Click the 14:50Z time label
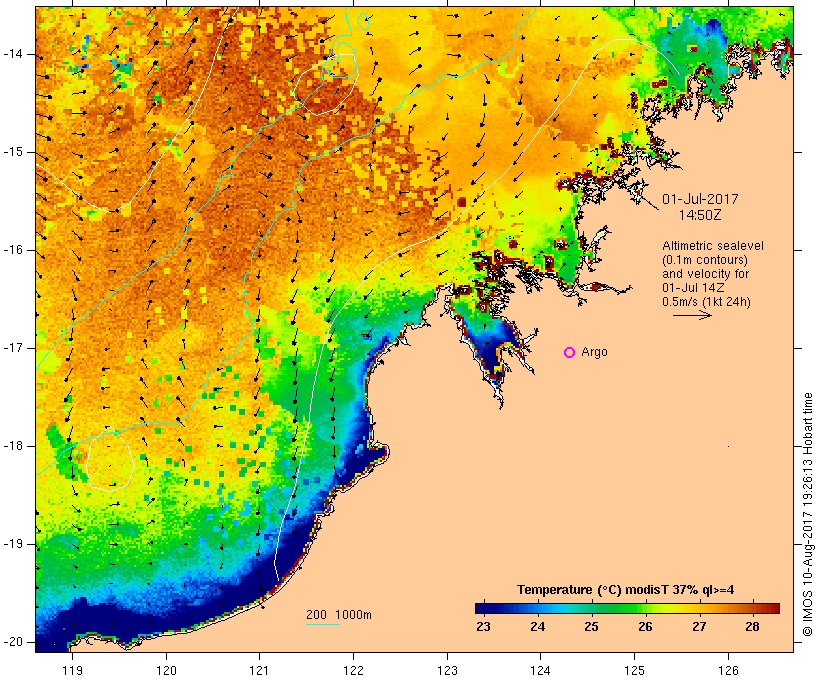 coord(700,215)
